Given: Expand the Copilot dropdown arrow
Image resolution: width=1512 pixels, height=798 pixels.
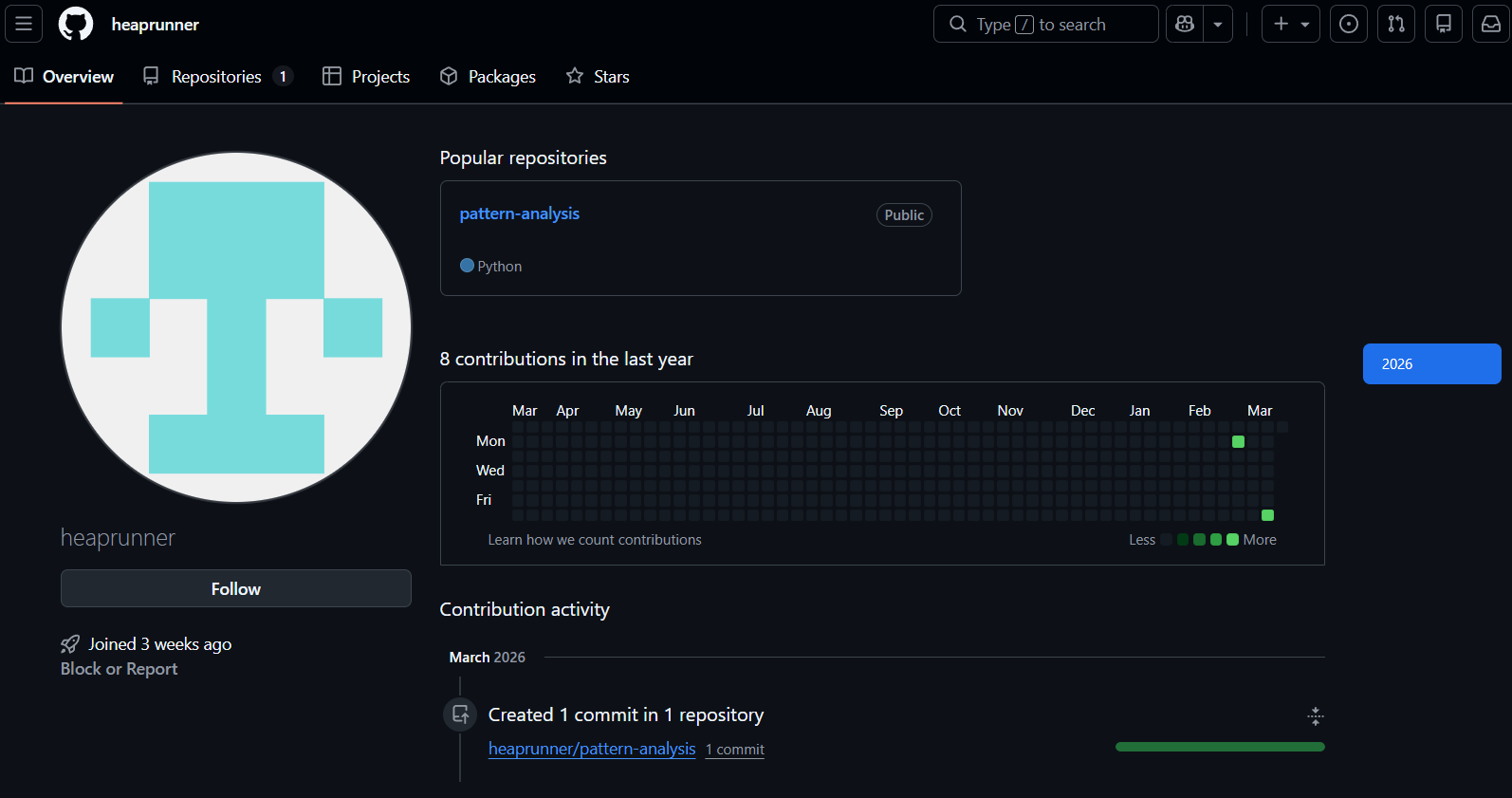Looking at the screenshot, I should pyautogui.click(x=1218, y=24).
